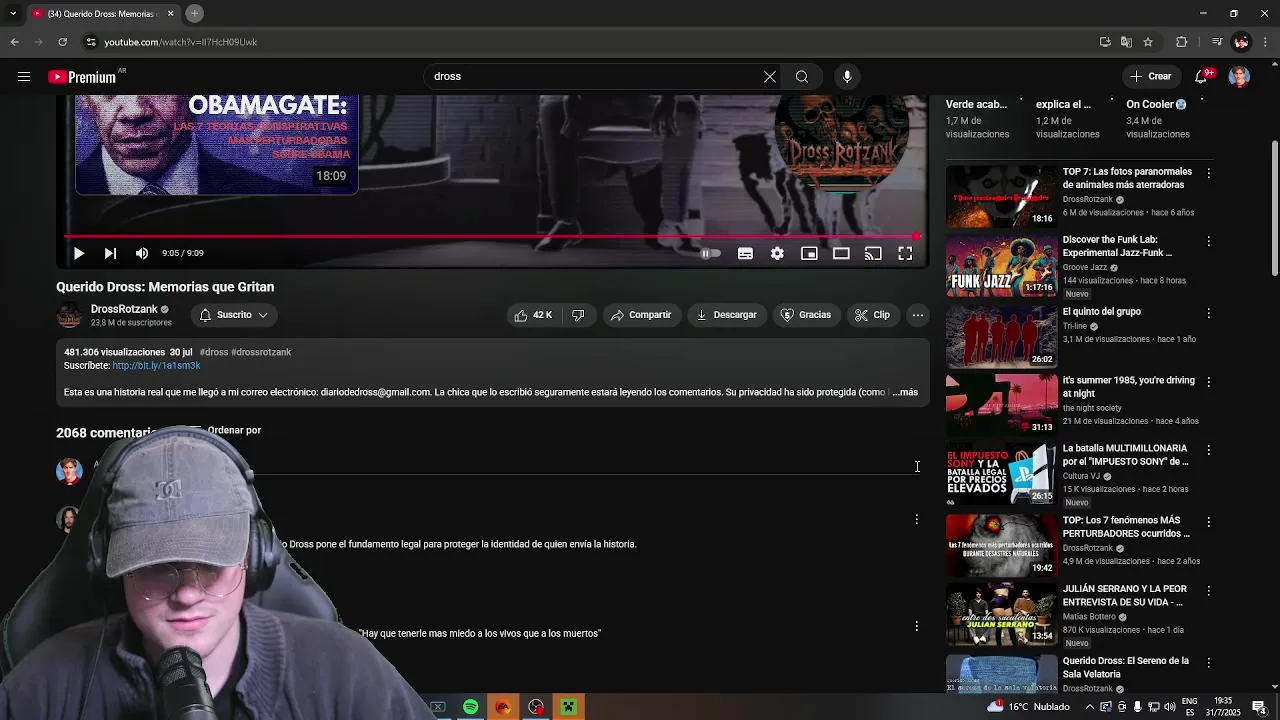Open 'TOP 7: Las fotos paranormales' video thumbnail
The height and width of the screenshot is (720, 1280).
coord(1001,197)
